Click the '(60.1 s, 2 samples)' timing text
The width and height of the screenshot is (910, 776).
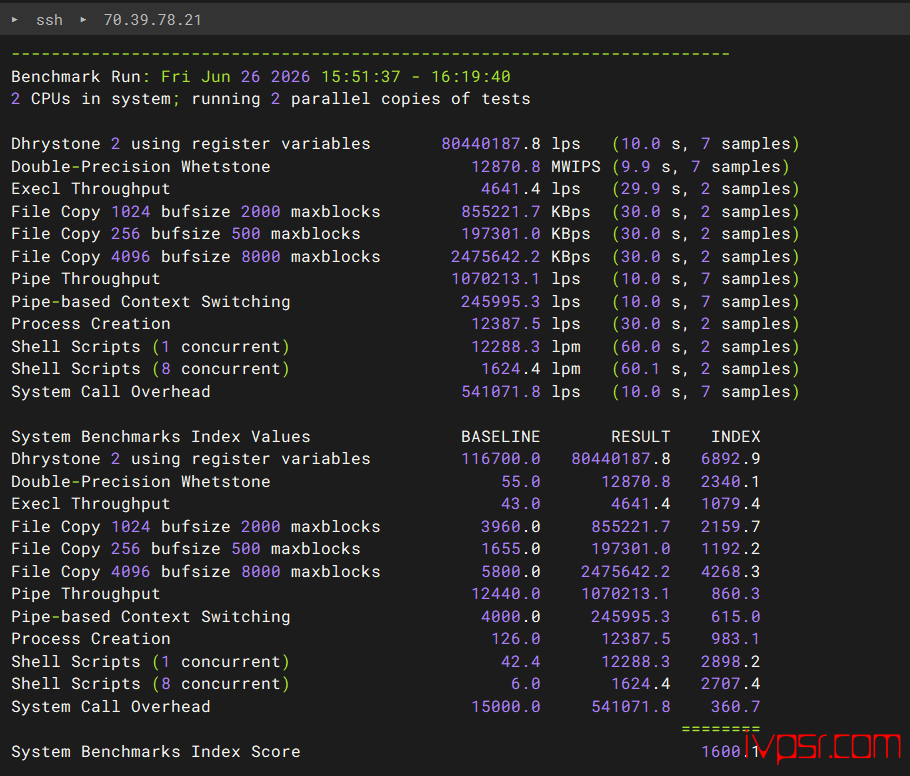[x=706, y=369]
